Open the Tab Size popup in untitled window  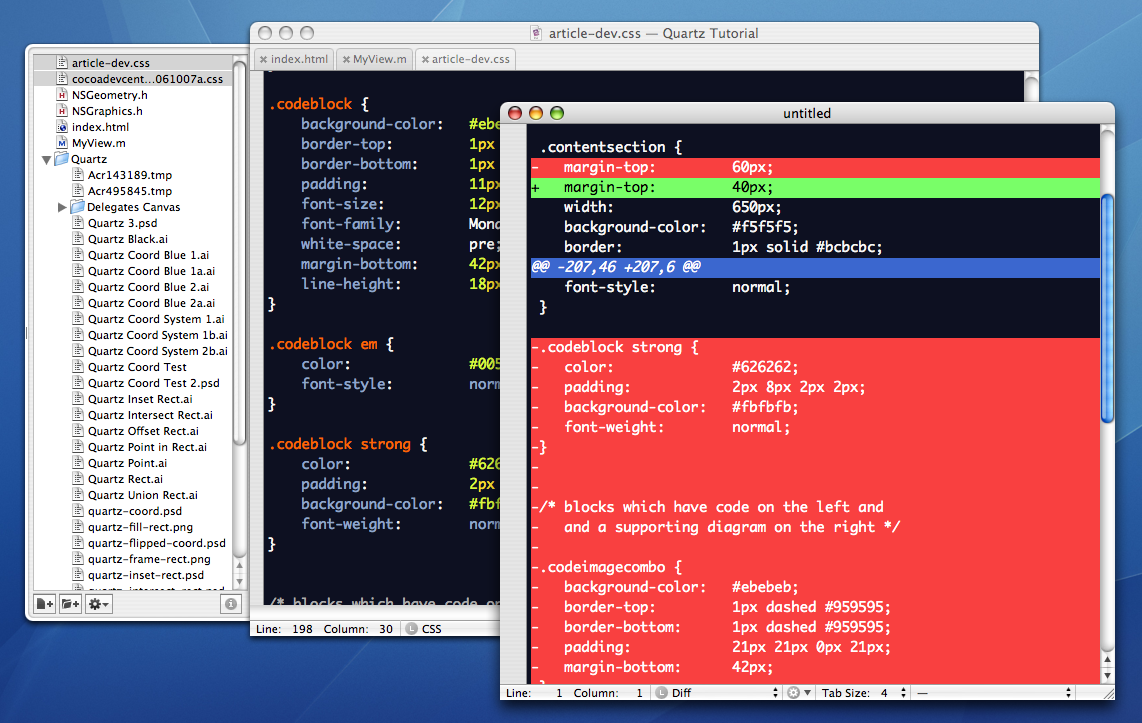point(865,693)
